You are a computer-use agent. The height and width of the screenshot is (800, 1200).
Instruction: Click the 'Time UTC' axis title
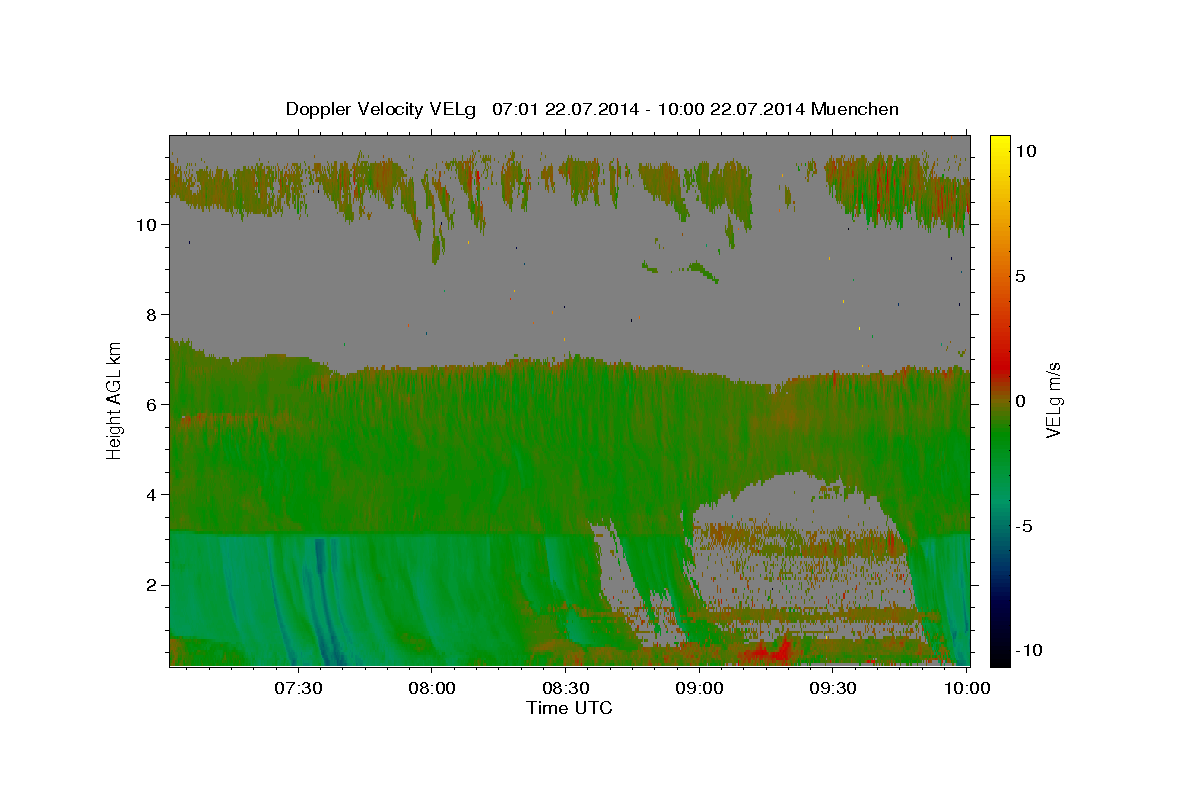[x=569, y=708]
